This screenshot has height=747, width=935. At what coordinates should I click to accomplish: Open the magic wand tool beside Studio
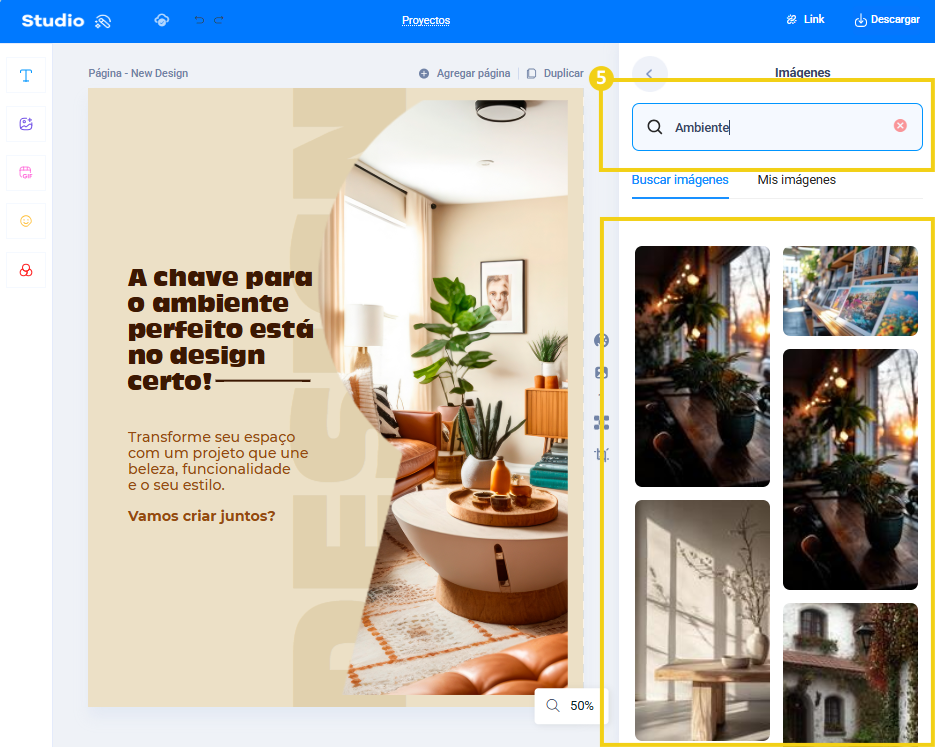pyautogui.click(x=103, y=21)
